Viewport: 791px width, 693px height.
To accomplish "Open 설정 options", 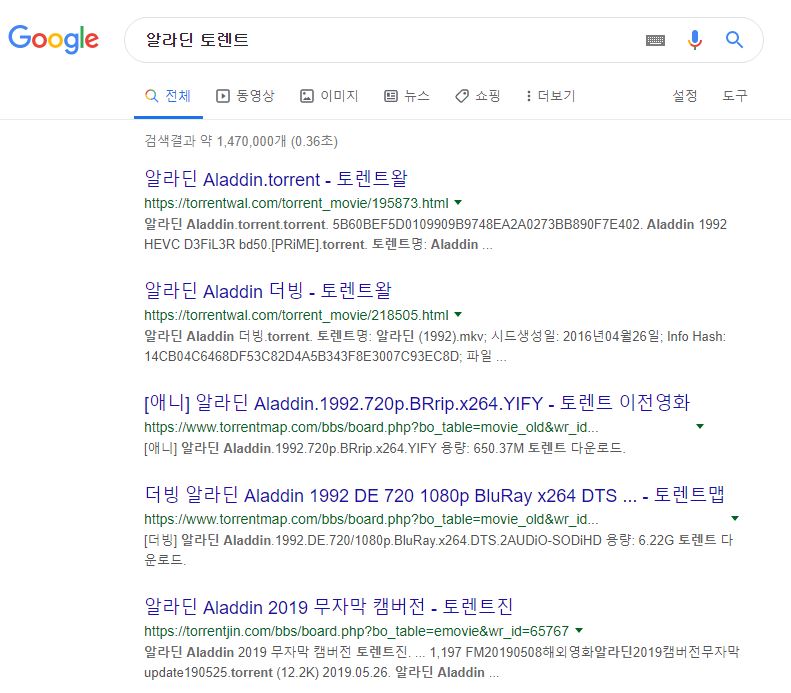I will click(685, 96).
